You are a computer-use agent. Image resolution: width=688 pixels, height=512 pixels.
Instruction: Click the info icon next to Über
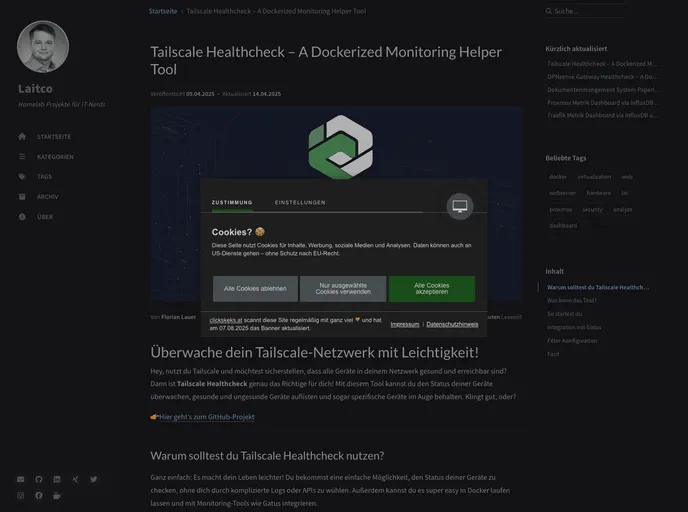22,217
